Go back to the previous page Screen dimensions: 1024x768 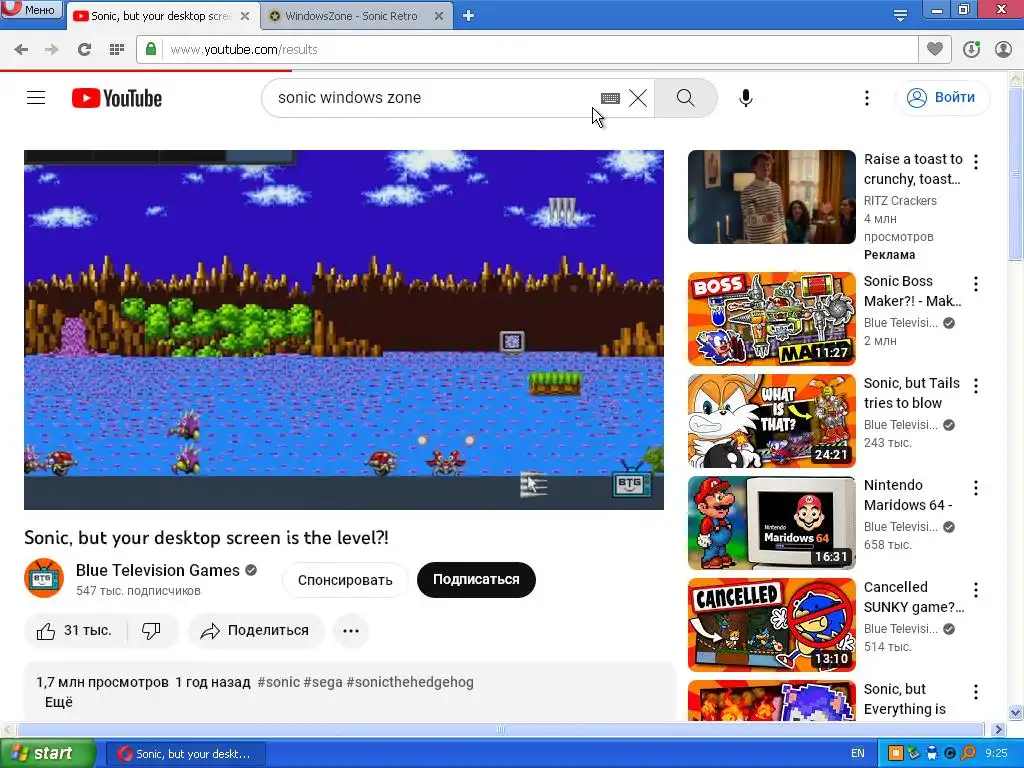click(x=21, y=50)
